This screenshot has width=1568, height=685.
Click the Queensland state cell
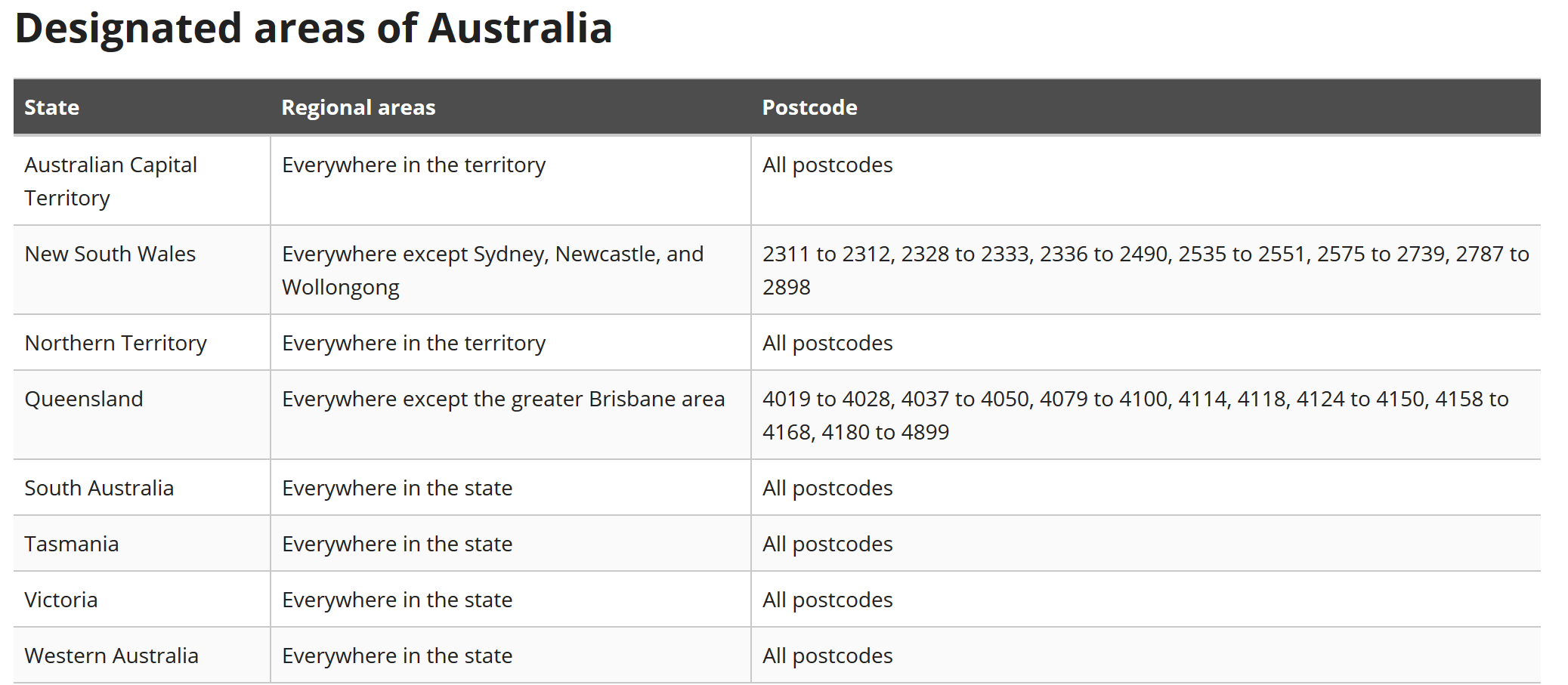[x=83, y=399]
